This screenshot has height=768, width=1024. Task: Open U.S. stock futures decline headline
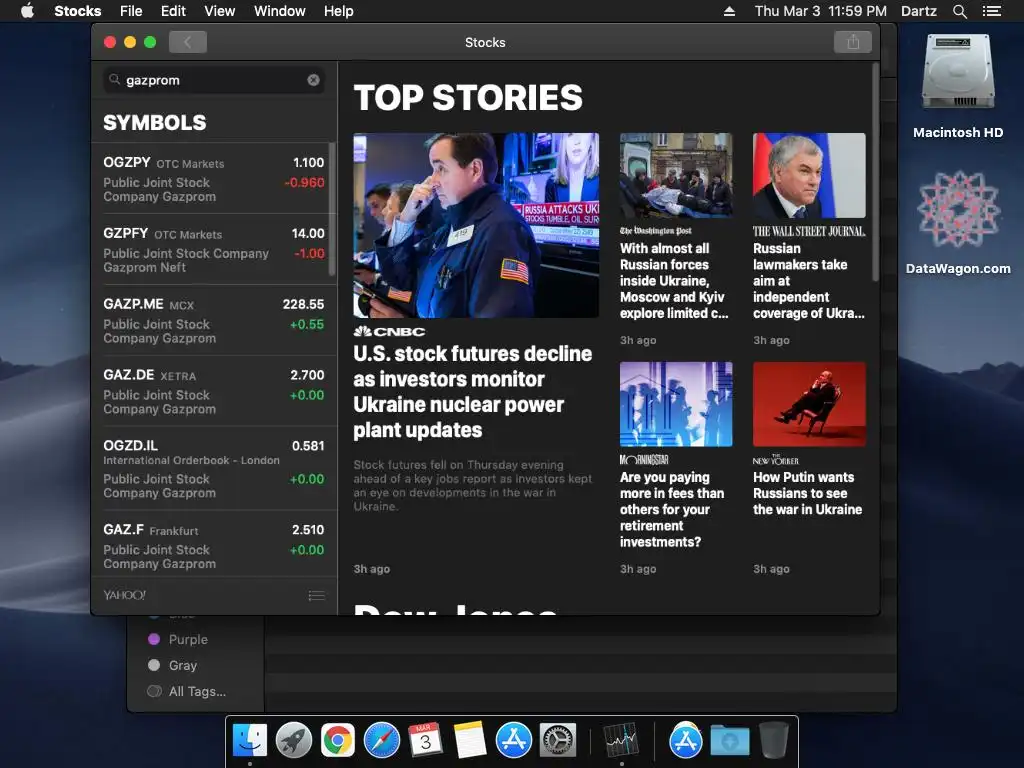tap(473, 392)
